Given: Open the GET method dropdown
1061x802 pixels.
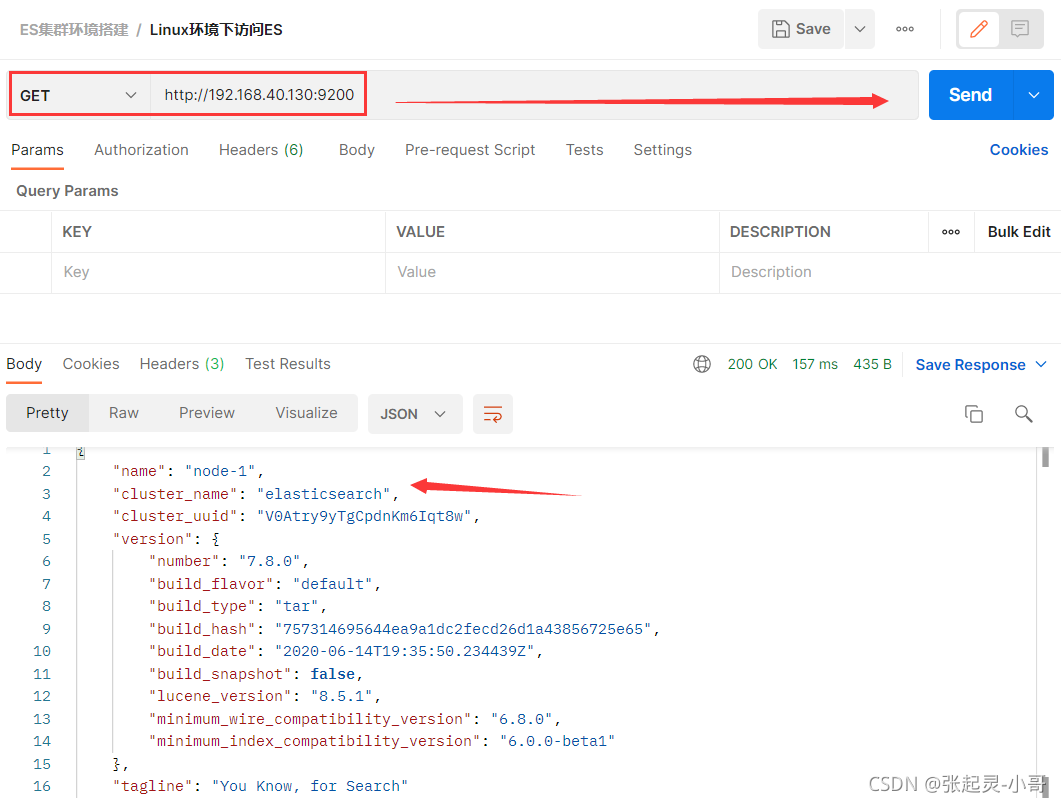Looking at the screenshot, I should point(79,95).
